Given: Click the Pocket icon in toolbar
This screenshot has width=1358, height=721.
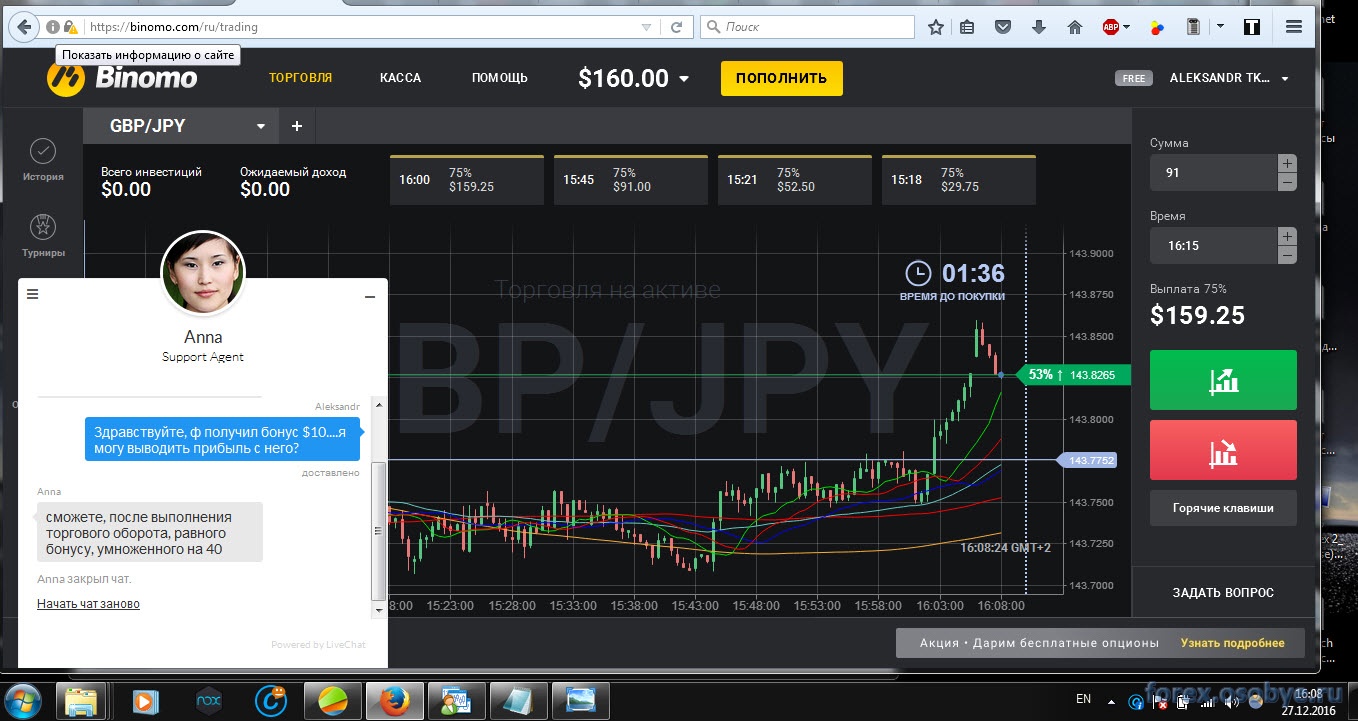Looking at the screenshot, I should pos(1003,27).
